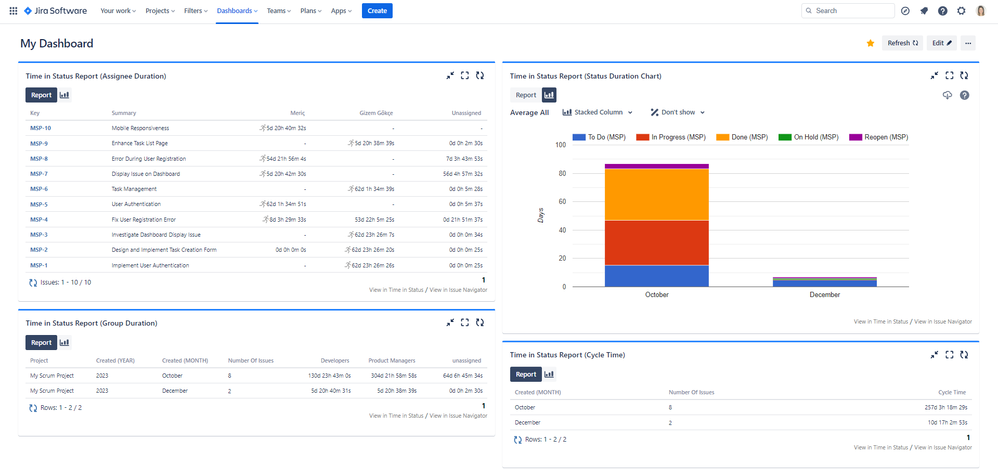Minimize the Group Duration gadget

pos(450,323)
